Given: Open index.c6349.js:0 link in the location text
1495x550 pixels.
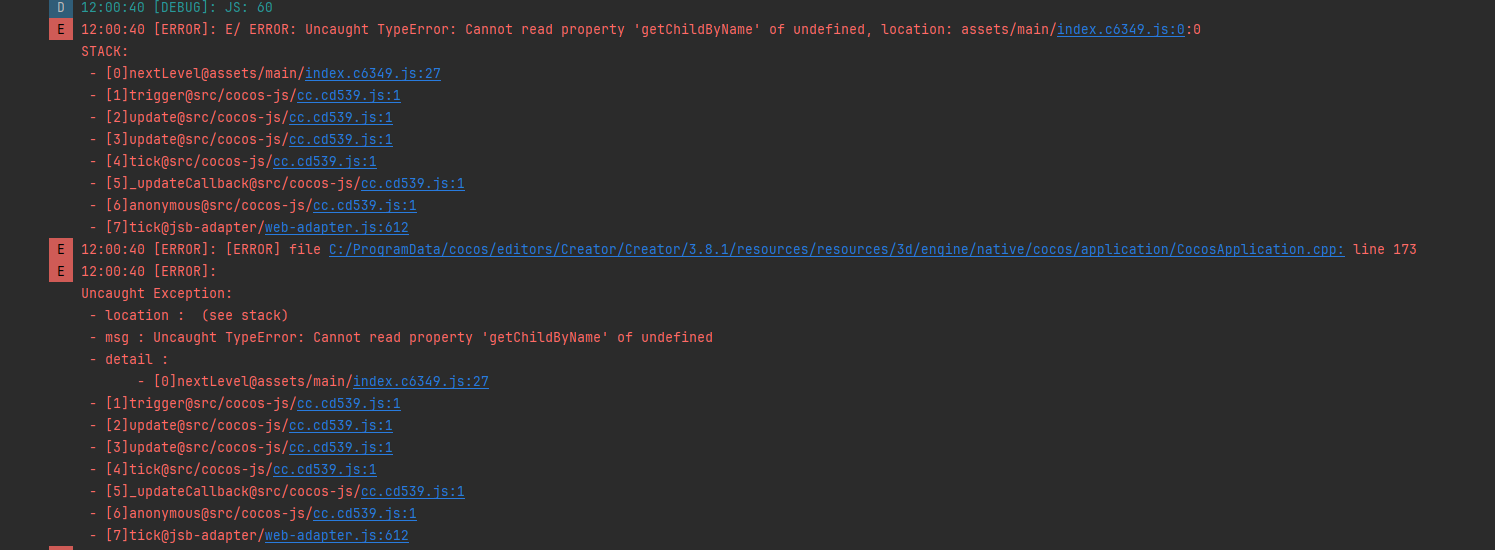Looking at the screenshot, I should (x=1120, y=29).
